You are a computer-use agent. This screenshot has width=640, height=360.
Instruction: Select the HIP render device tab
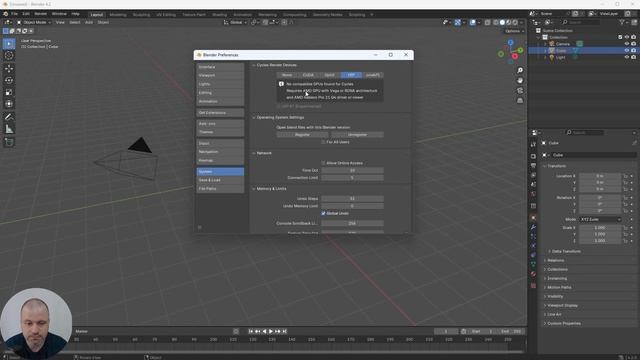click(x=351, y=75)
